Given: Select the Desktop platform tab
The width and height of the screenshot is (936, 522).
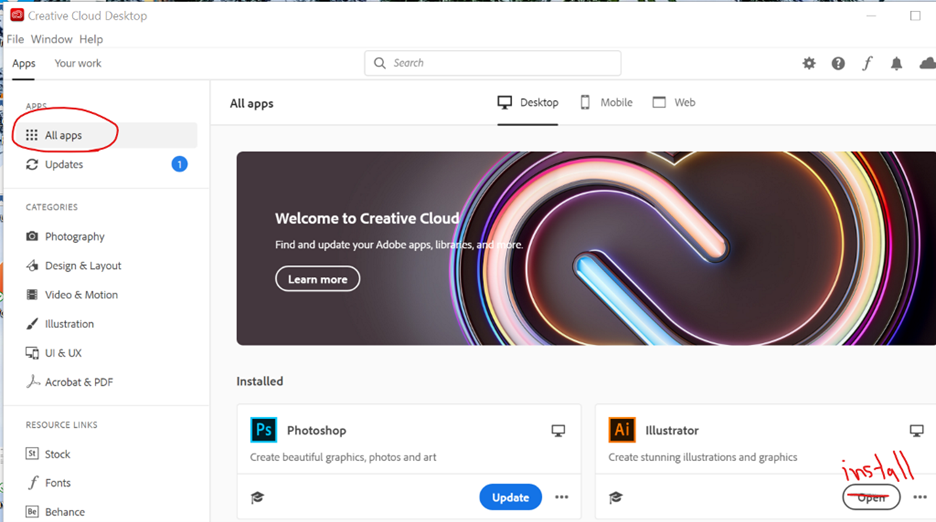Looking at the screenshot, I should click(528, 103).
